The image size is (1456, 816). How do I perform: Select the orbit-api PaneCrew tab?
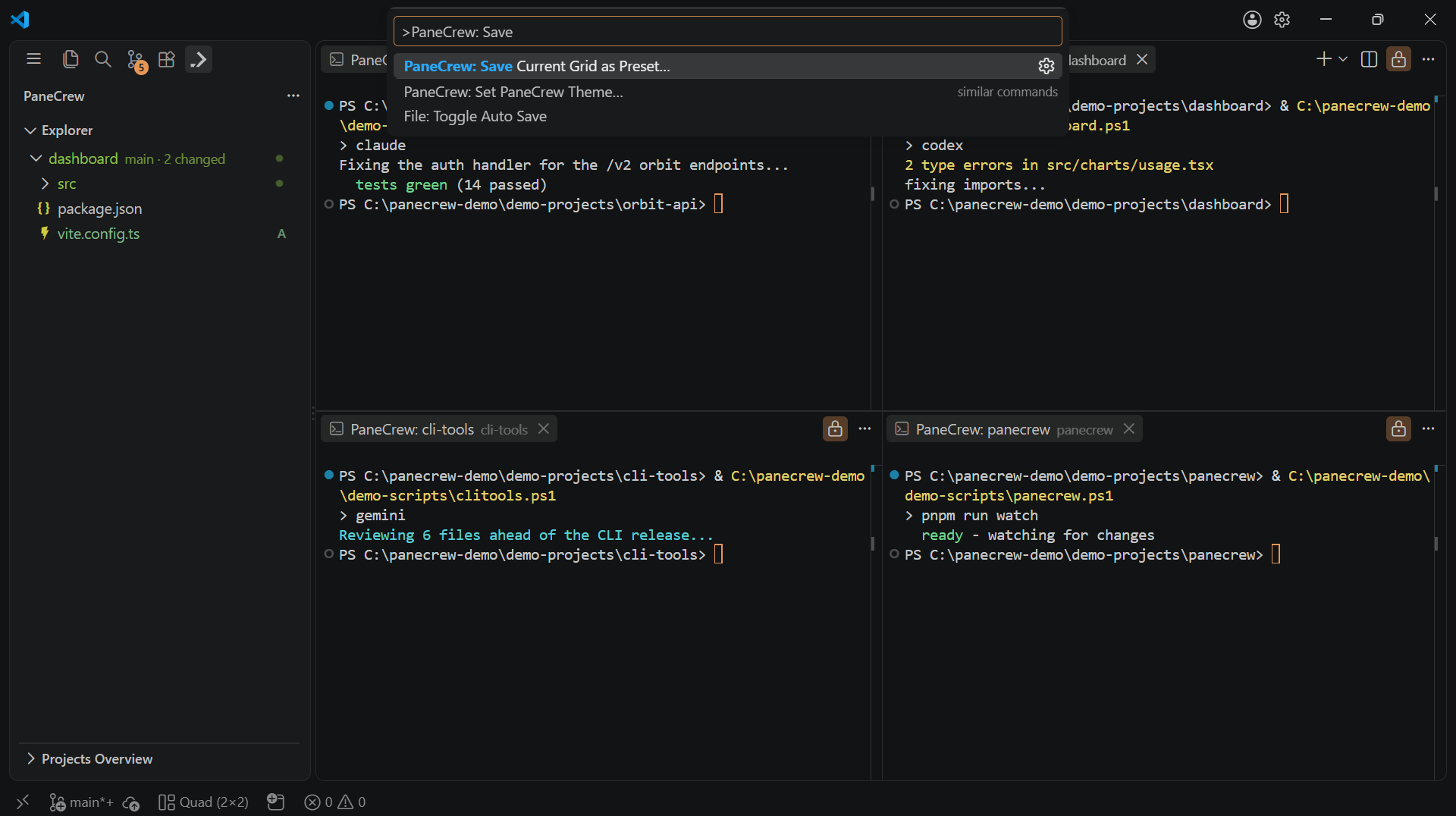click(355, 60)
